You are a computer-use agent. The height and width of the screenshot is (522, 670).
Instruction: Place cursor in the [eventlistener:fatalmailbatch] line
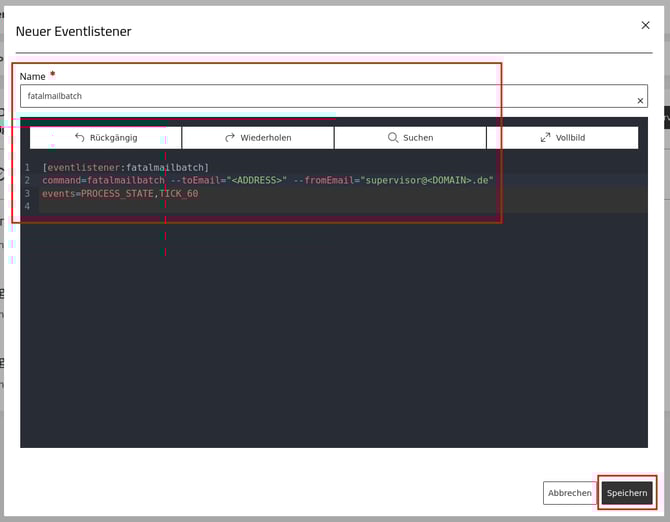pyautogui.click(x=125, y=167)
